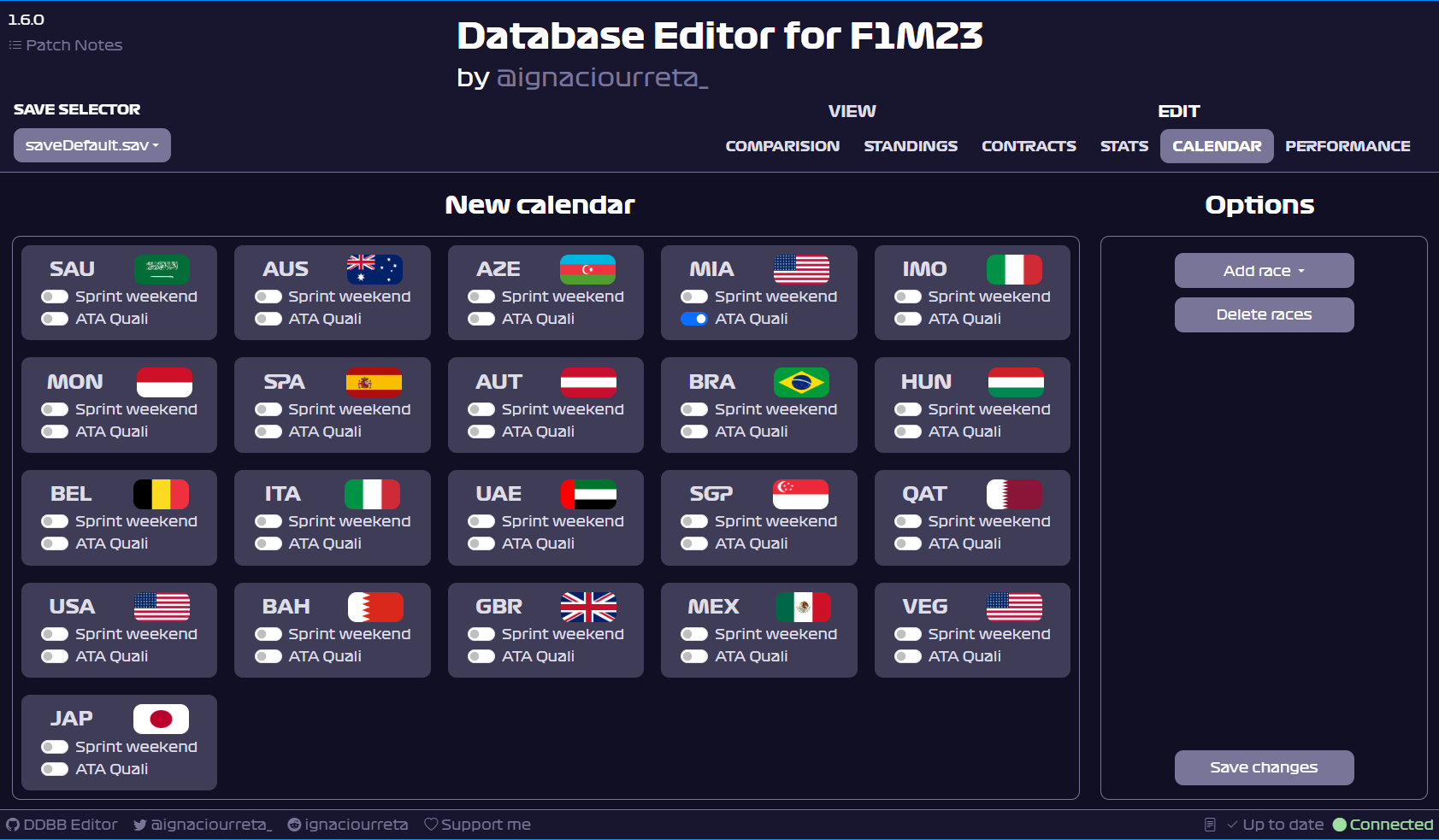Screen dimensions: 1439x840
Task: Click the heart icon next to Support me
Action: 429,824
